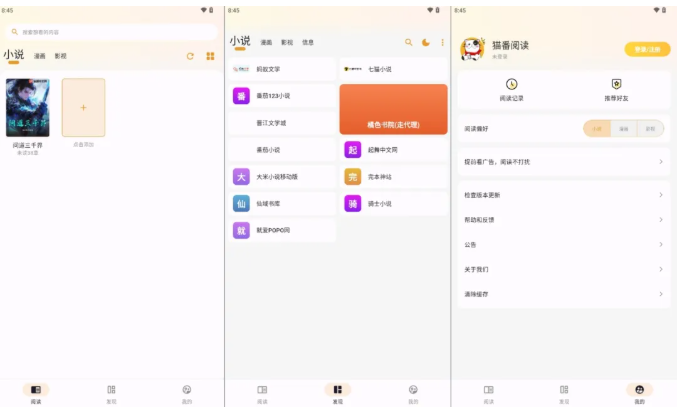Expand the 帮助和反馈 row chevron

(x=661, y=220)
